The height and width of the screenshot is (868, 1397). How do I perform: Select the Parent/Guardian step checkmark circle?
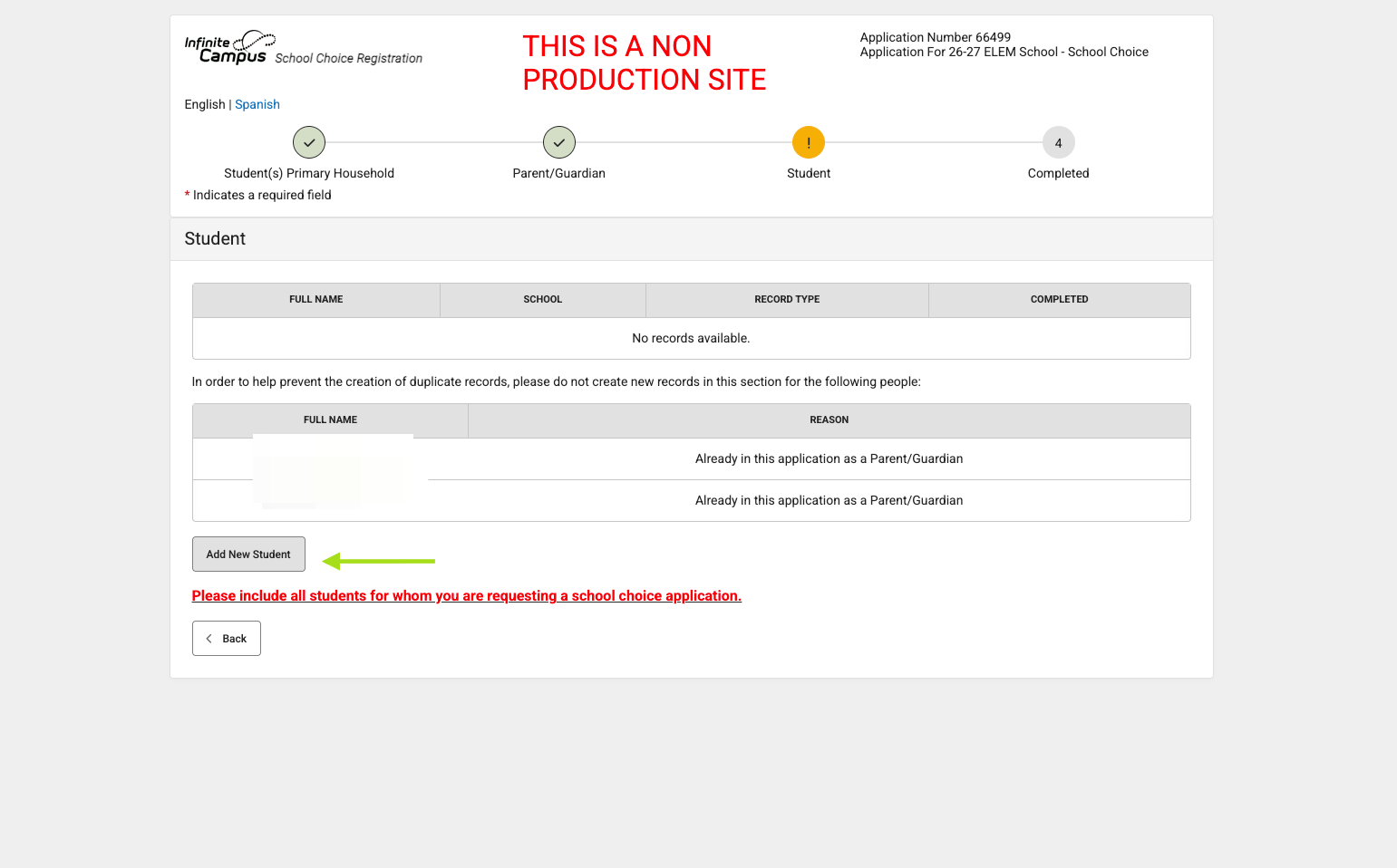(x=559, y=142)
